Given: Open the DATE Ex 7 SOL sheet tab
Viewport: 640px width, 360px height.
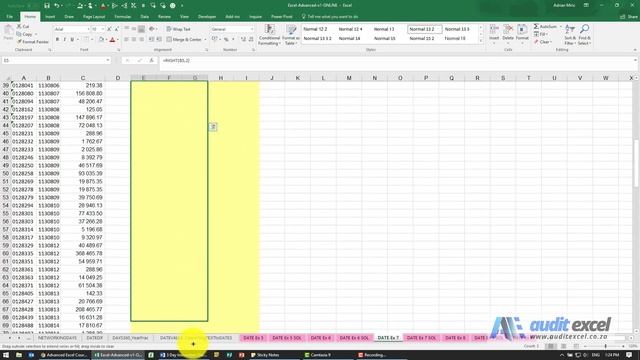Looking at the screenshot, I should 422,338.
